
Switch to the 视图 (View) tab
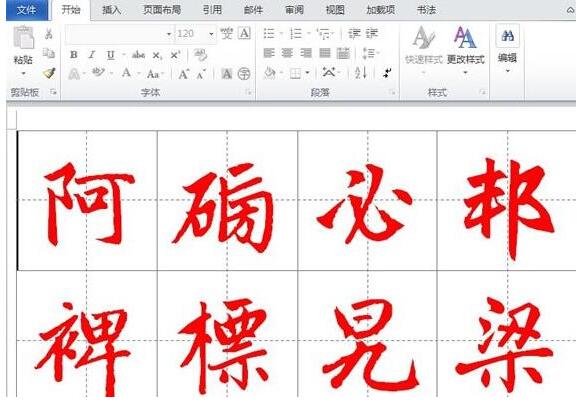[x=335, y=10]
